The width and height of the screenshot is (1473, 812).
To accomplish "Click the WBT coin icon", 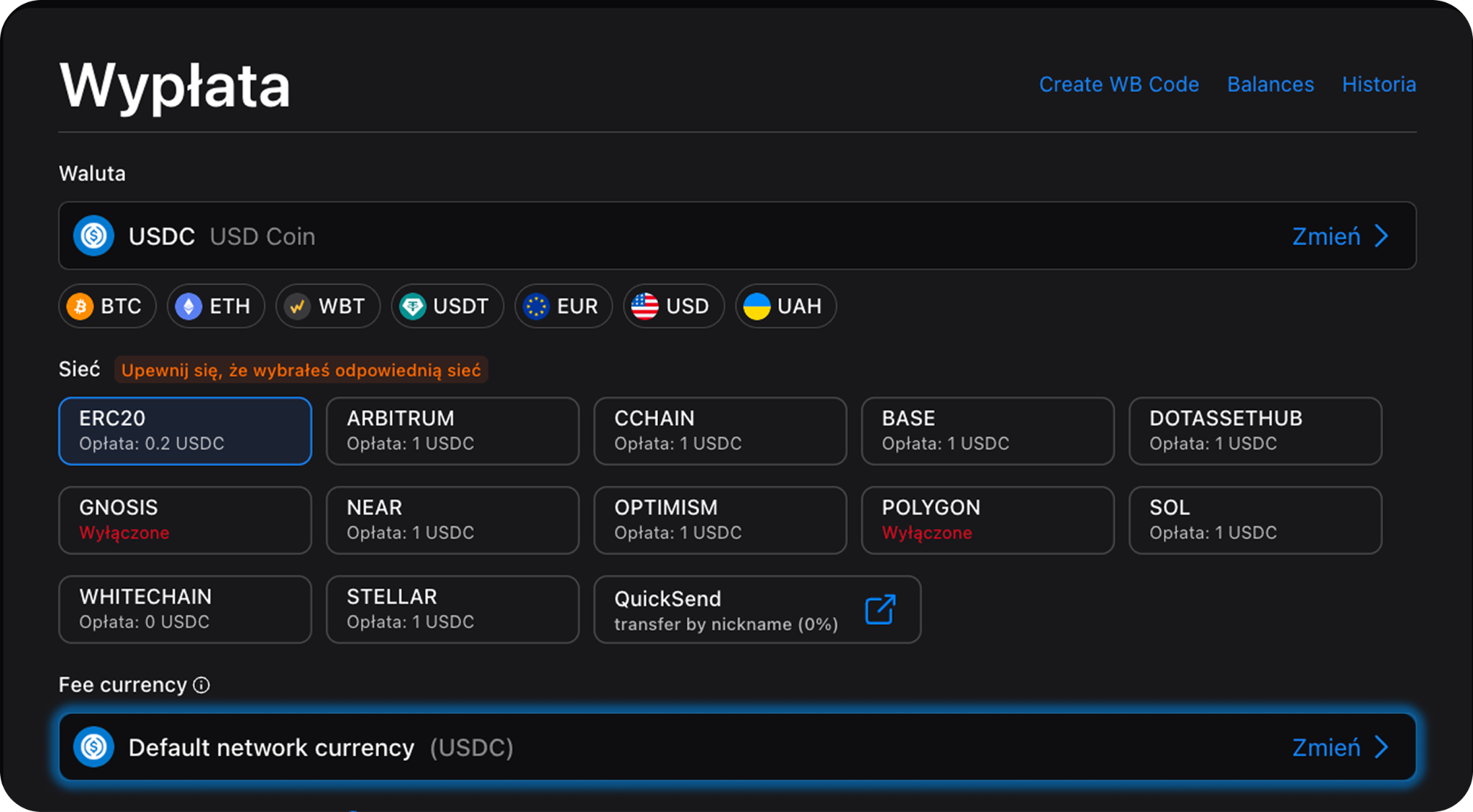I will (297, 306).
